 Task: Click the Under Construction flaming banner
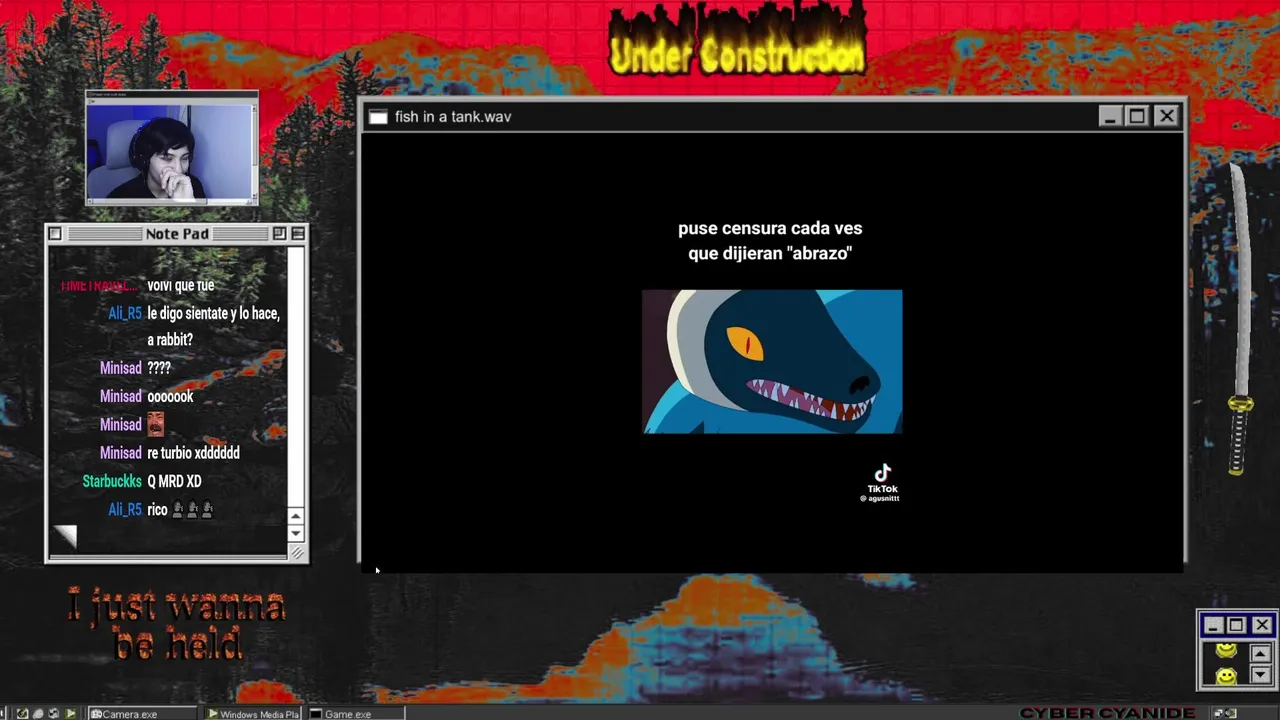[737, 42]
